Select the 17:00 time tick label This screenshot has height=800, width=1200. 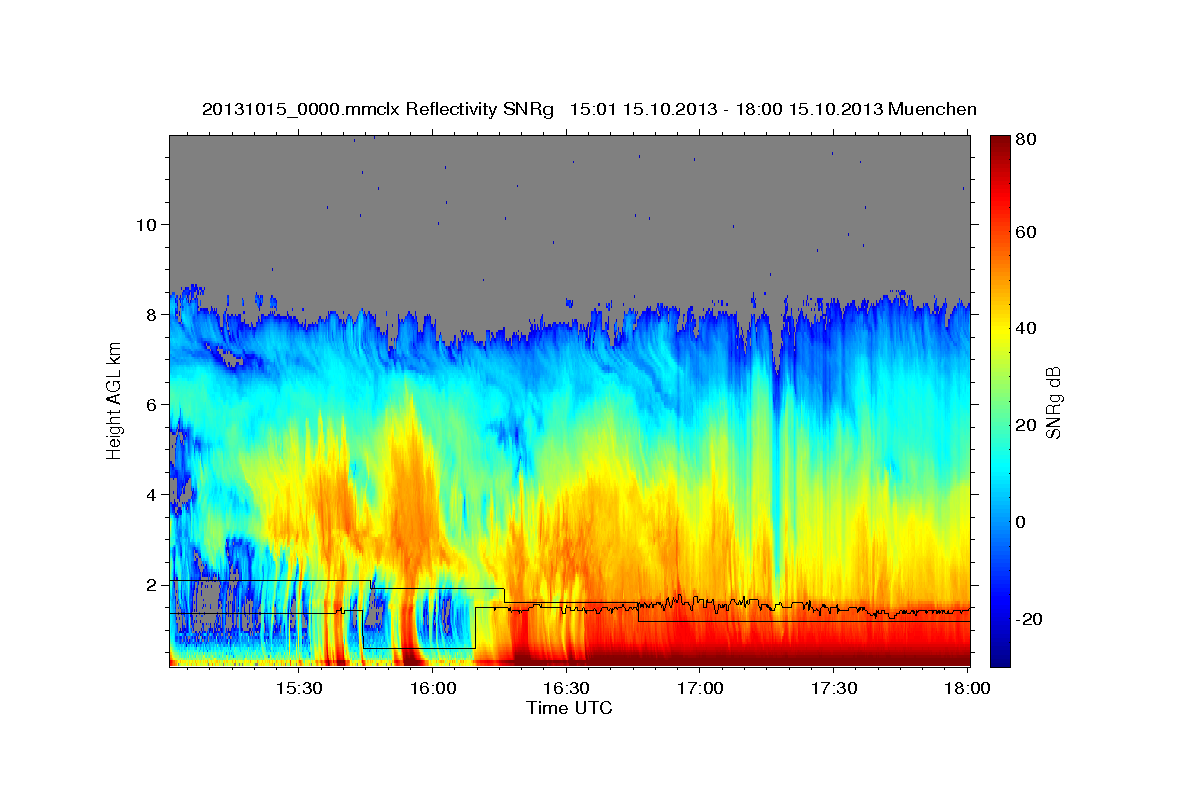click(700, 688)
